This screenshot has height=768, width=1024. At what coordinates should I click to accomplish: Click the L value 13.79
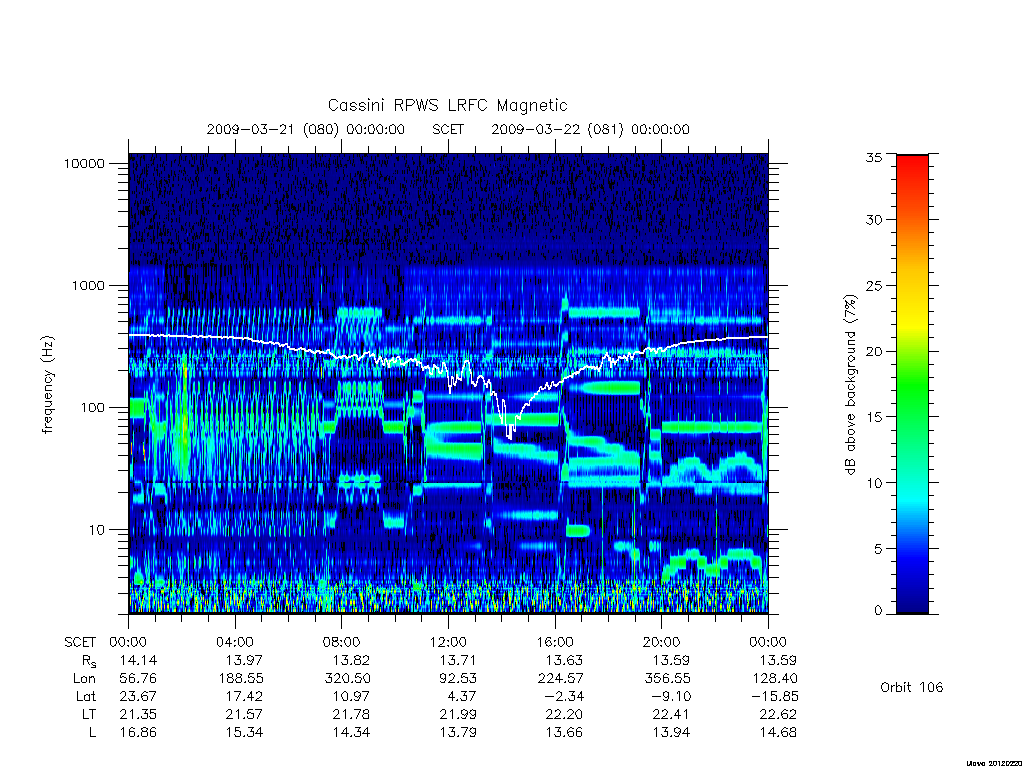pos(458,733)
